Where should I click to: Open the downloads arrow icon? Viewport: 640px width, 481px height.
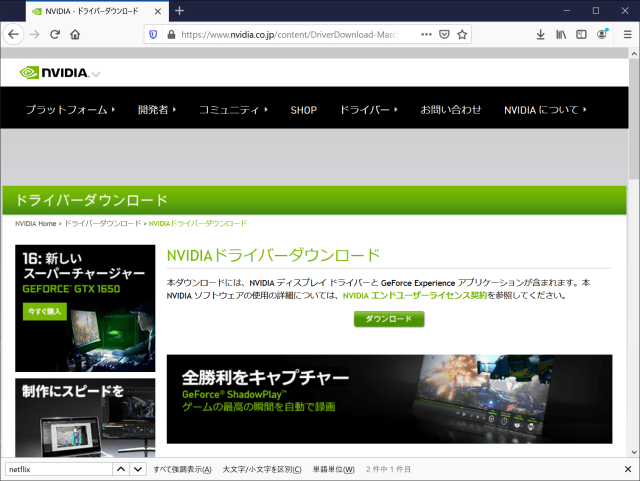(540, 34)
